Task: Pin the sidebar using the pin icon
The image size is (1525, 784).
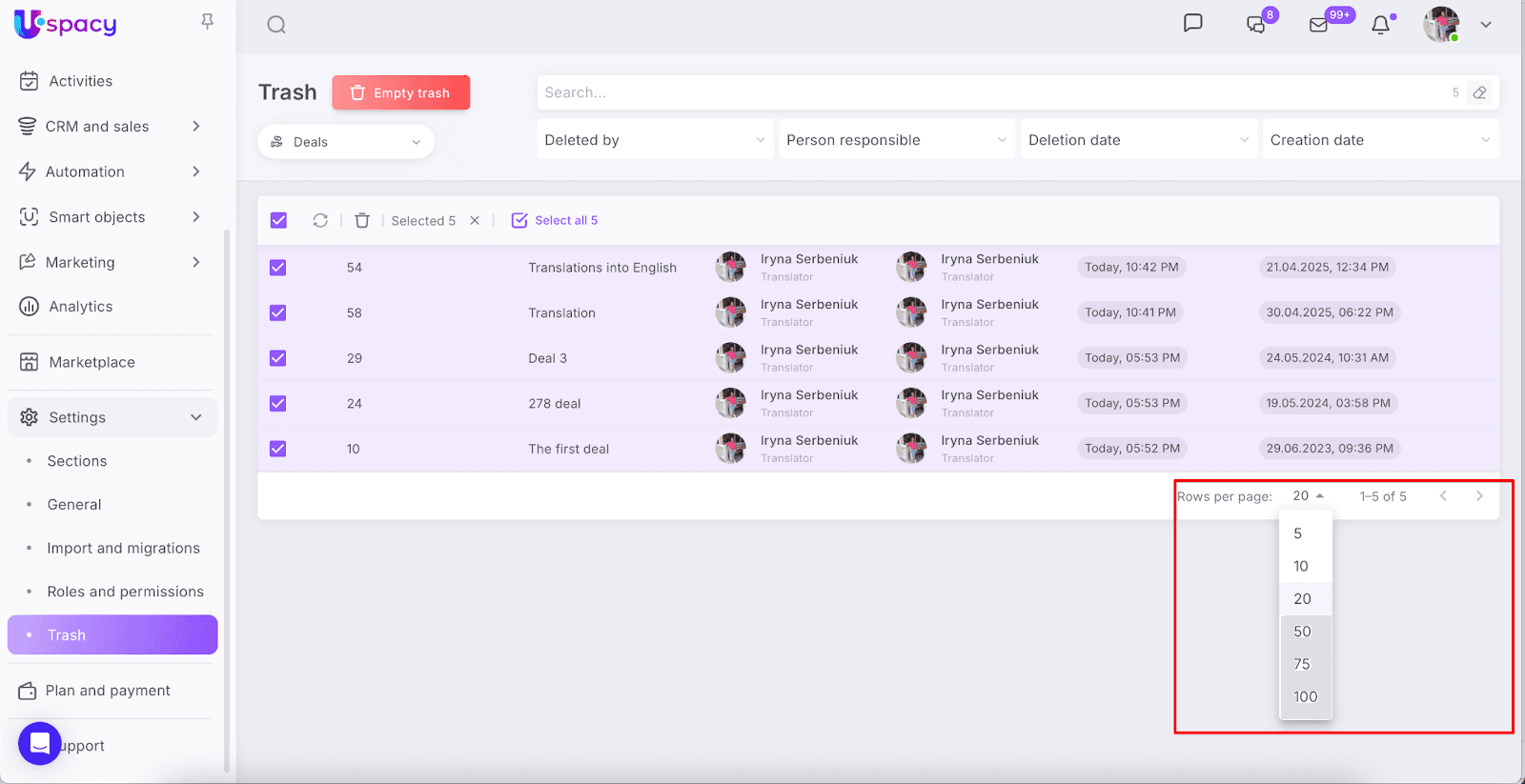Action: pos(207,22)
